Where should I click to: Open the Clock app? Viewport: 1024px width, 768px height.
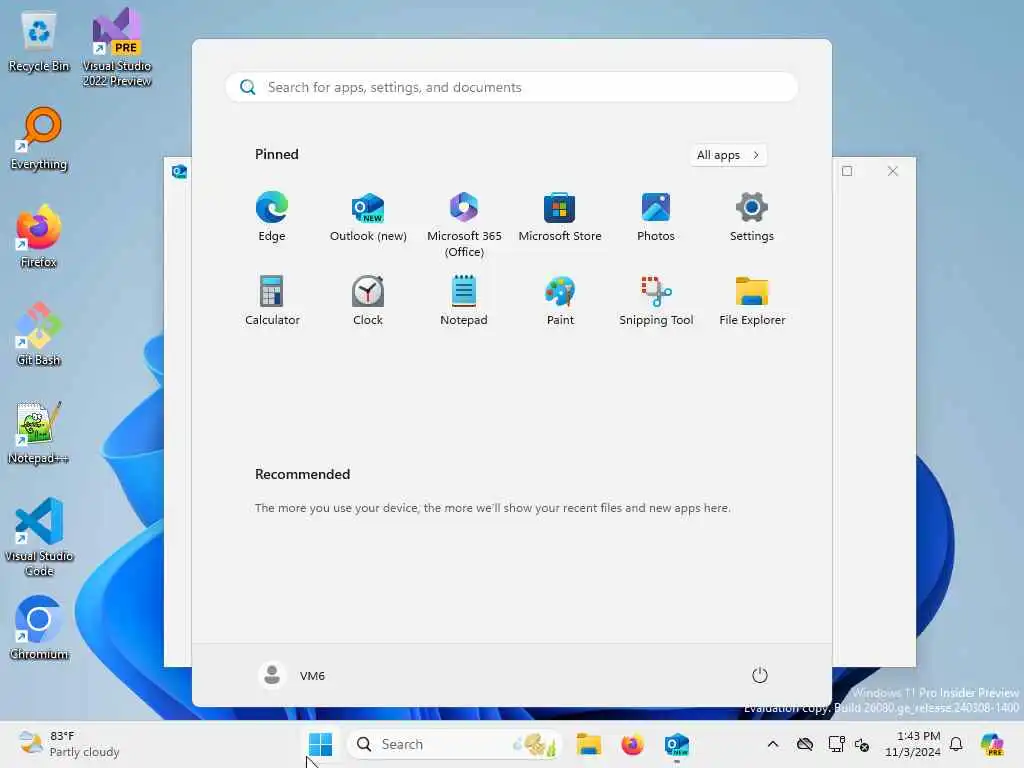tap(368, 300)
